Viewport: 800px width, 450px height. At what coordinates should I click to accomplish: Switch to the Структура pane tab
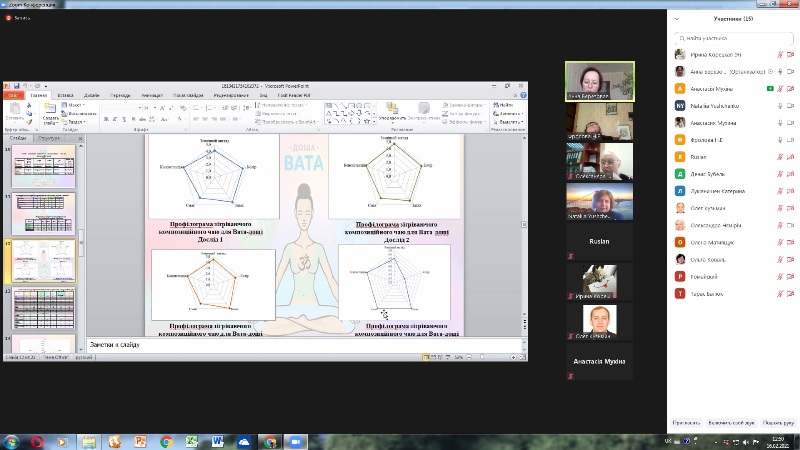click(49, 137)
